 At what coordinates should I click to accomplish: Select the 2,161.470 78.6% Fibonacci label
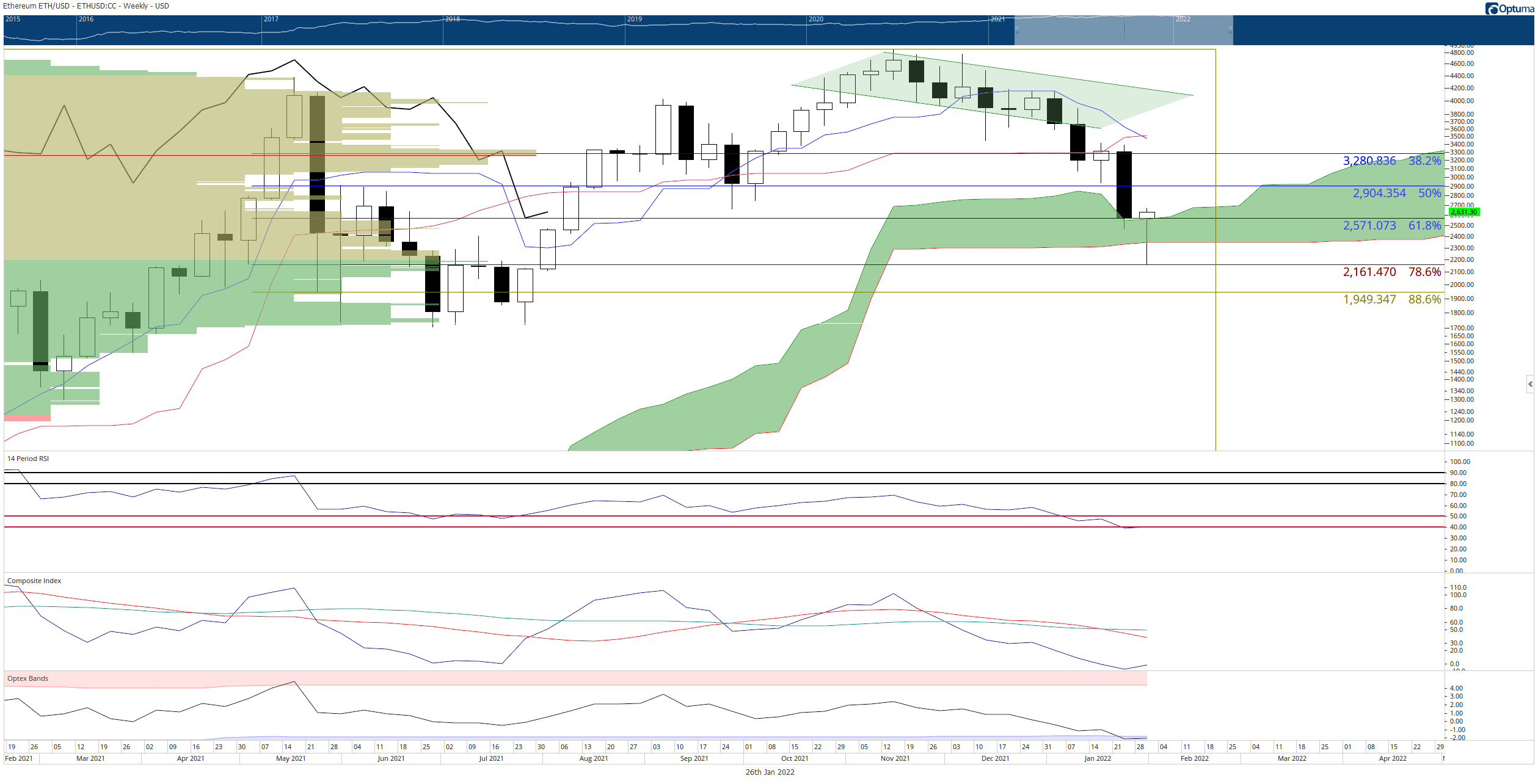pos(1392,272)
